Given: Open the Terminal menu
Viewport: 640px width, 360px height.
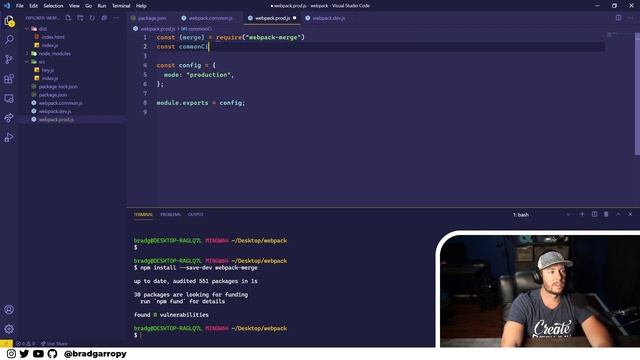Looking at the screenshot, I should (121, 6).
